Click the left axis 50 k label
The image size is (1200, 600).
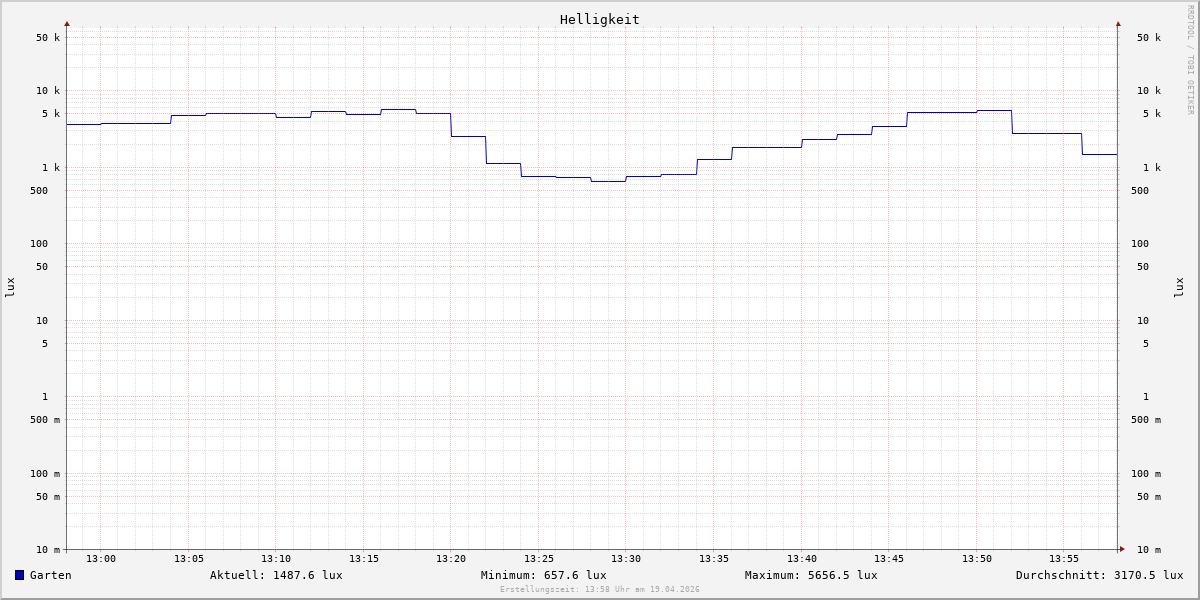[x=48, y=38]
